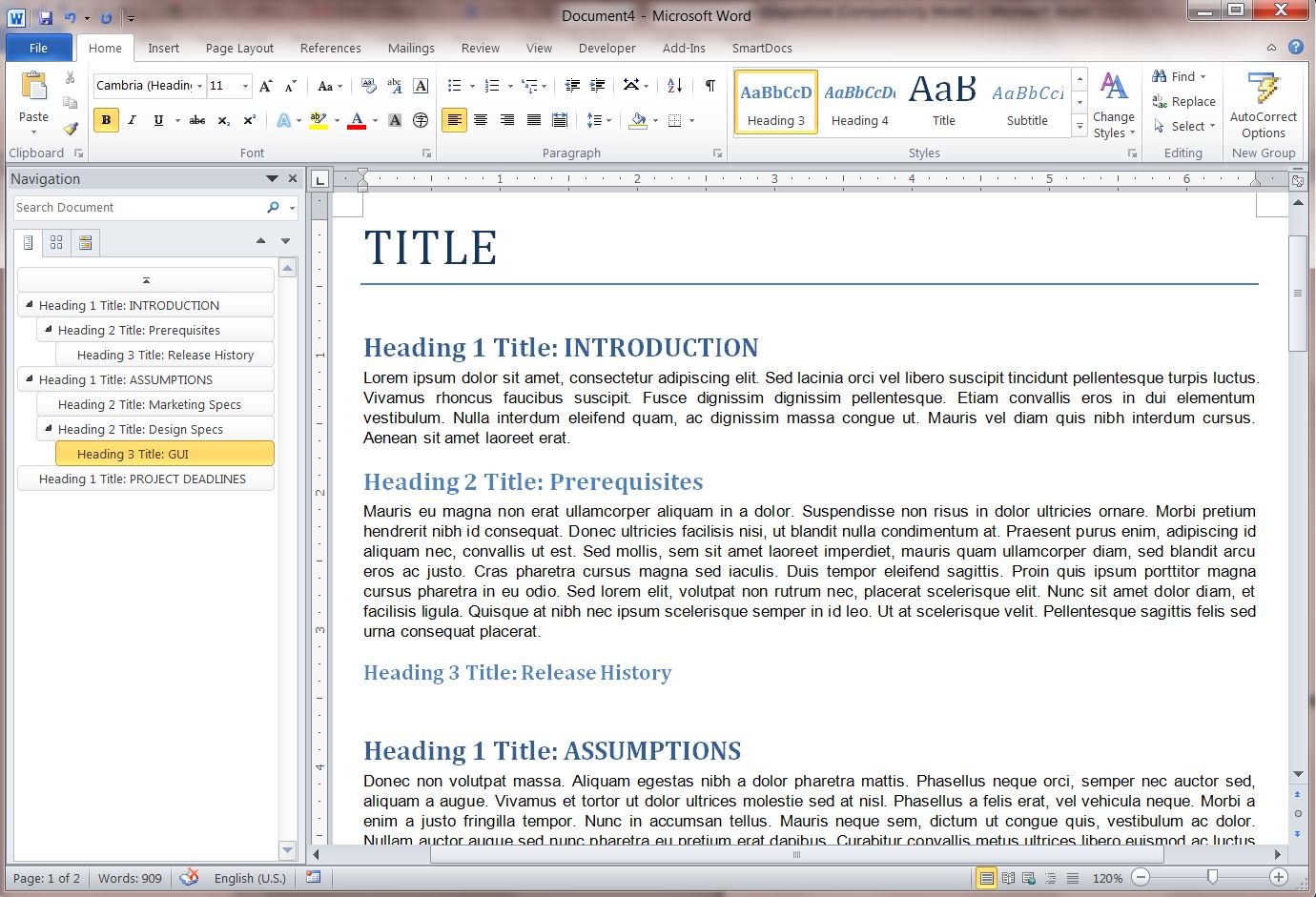Toggle Bold formatting

click(106, 120)
